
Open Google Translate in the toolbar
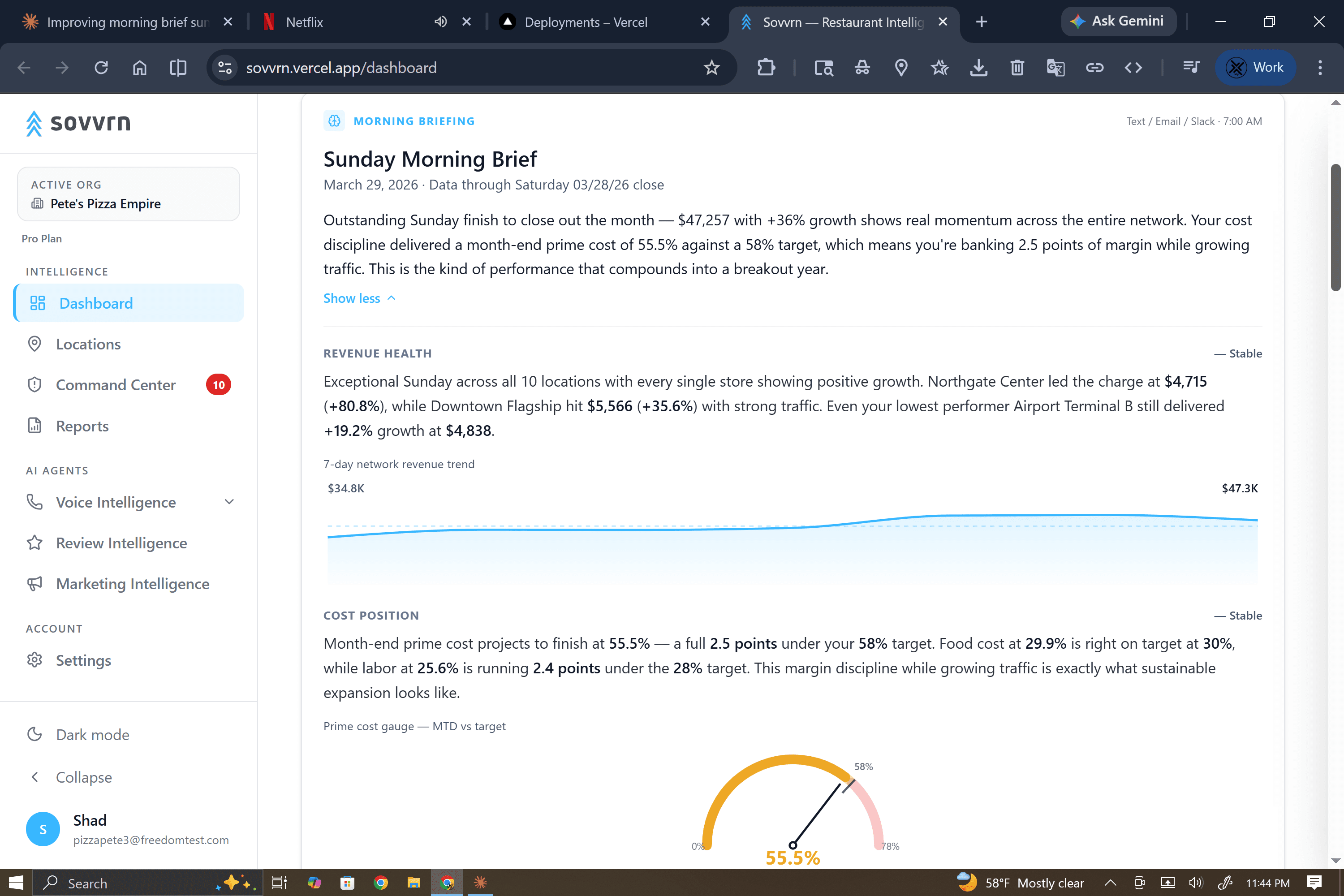pyautogui.click(x=1055, y=68)
